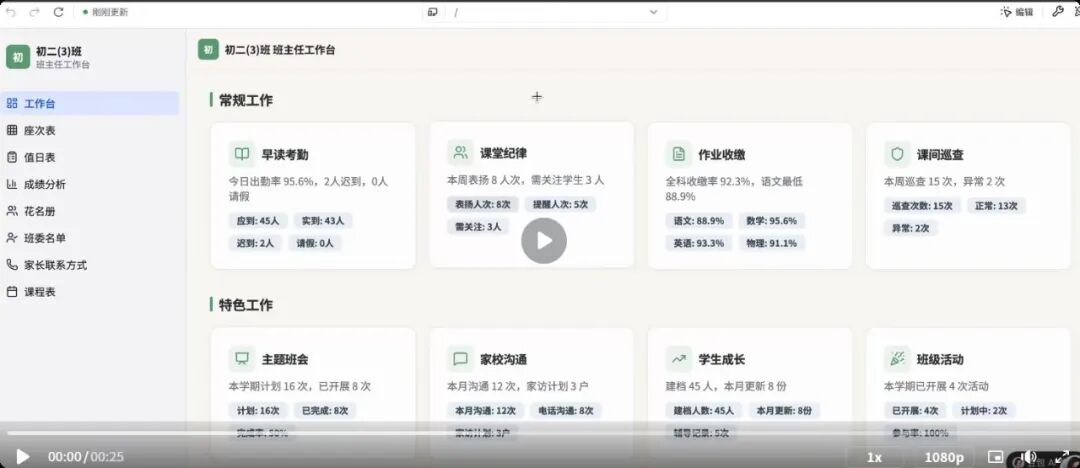
Task: Click the 班级活动 party popper icon
Action: [897, 359]
